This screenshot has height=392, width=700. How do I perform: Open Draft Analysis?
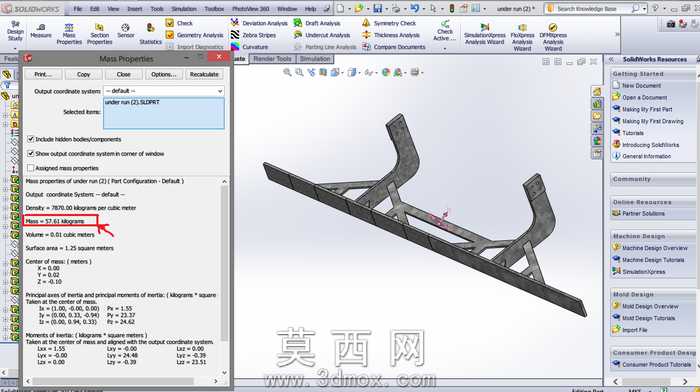point(317,23)
